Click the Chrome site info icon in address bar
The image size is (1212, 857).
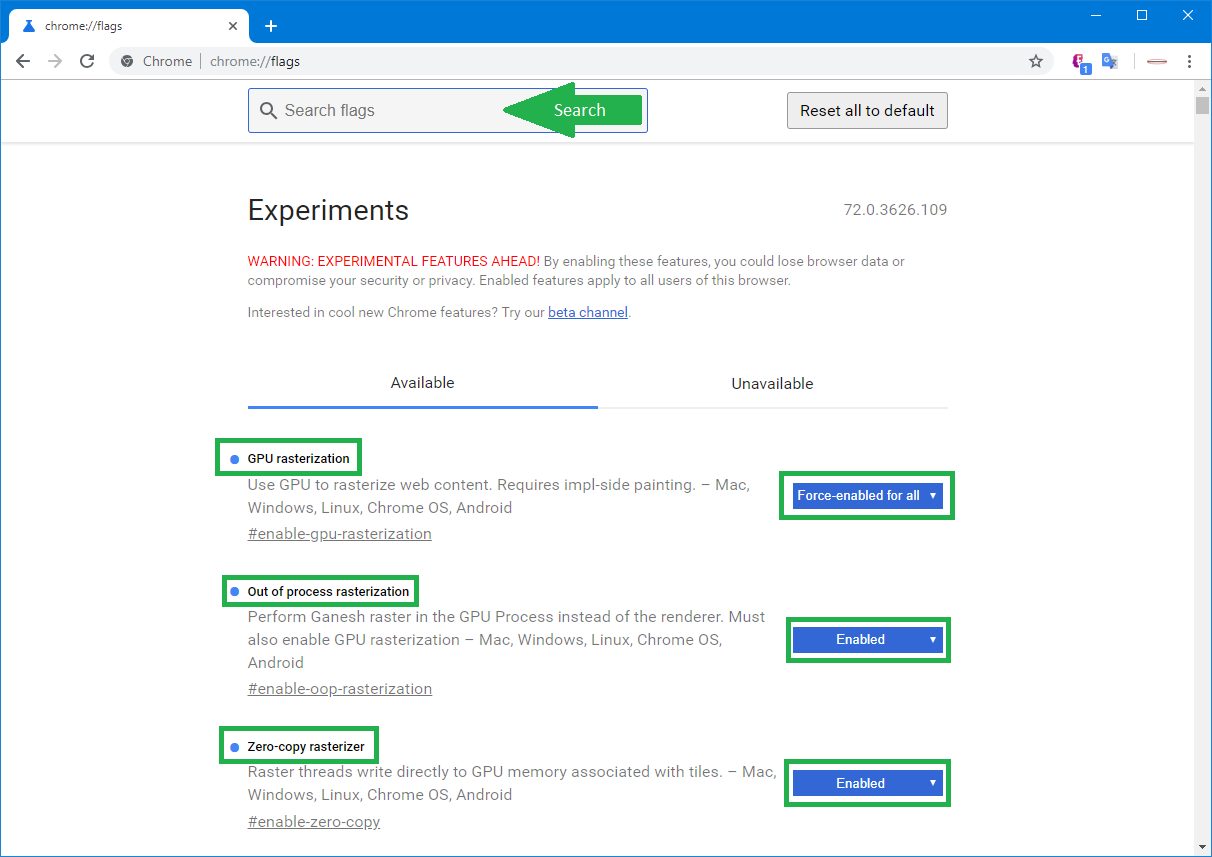coord(126,61)
